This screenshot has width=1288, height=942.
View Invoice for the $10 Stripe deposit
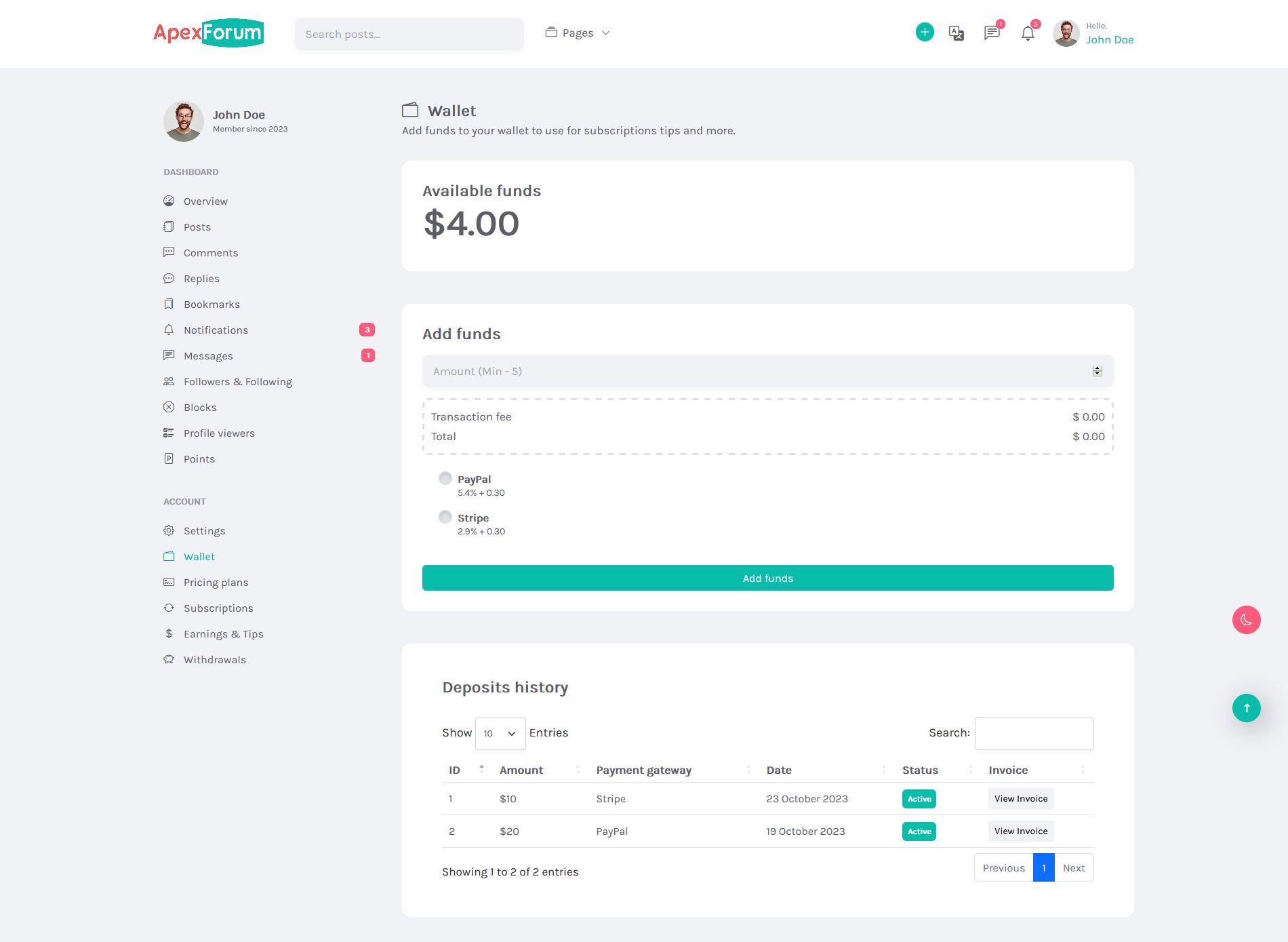click(x=1021, y=798)
